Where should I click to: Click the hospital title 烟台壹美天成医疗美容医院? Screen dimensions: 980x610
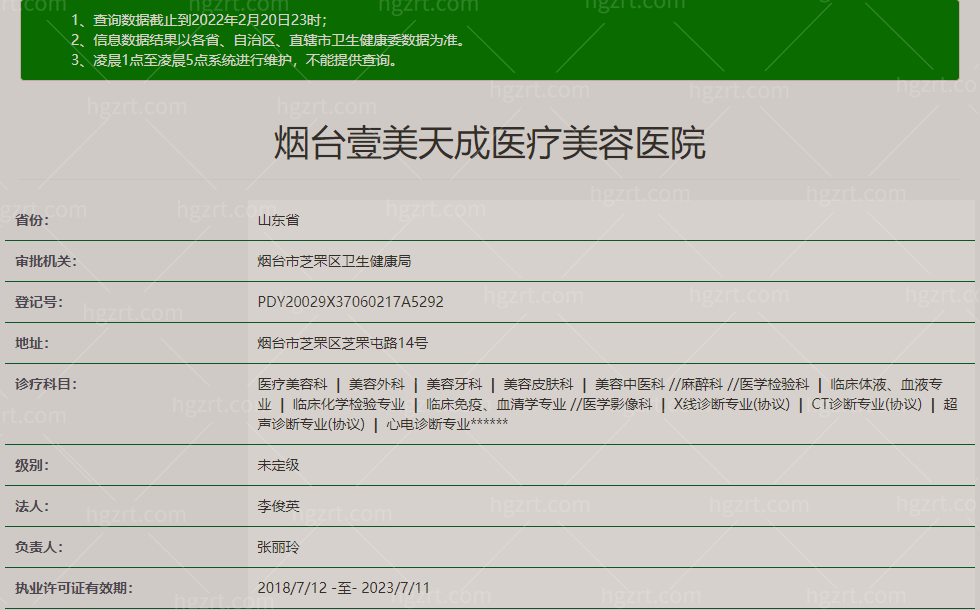click(x=490, y=143)
